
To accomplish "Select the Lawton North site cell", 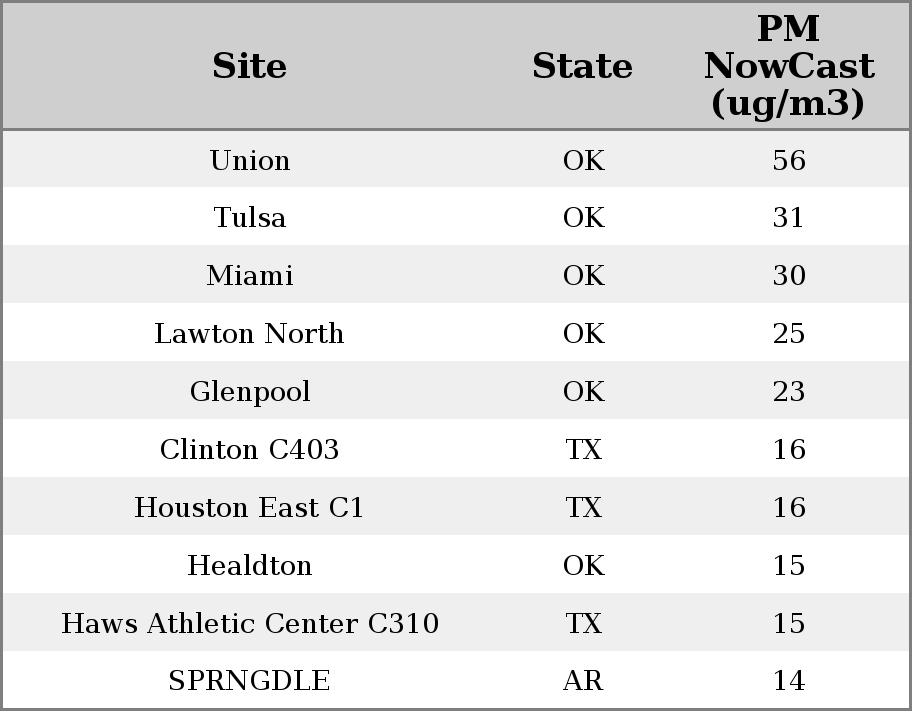I will [x=250, y=333].
